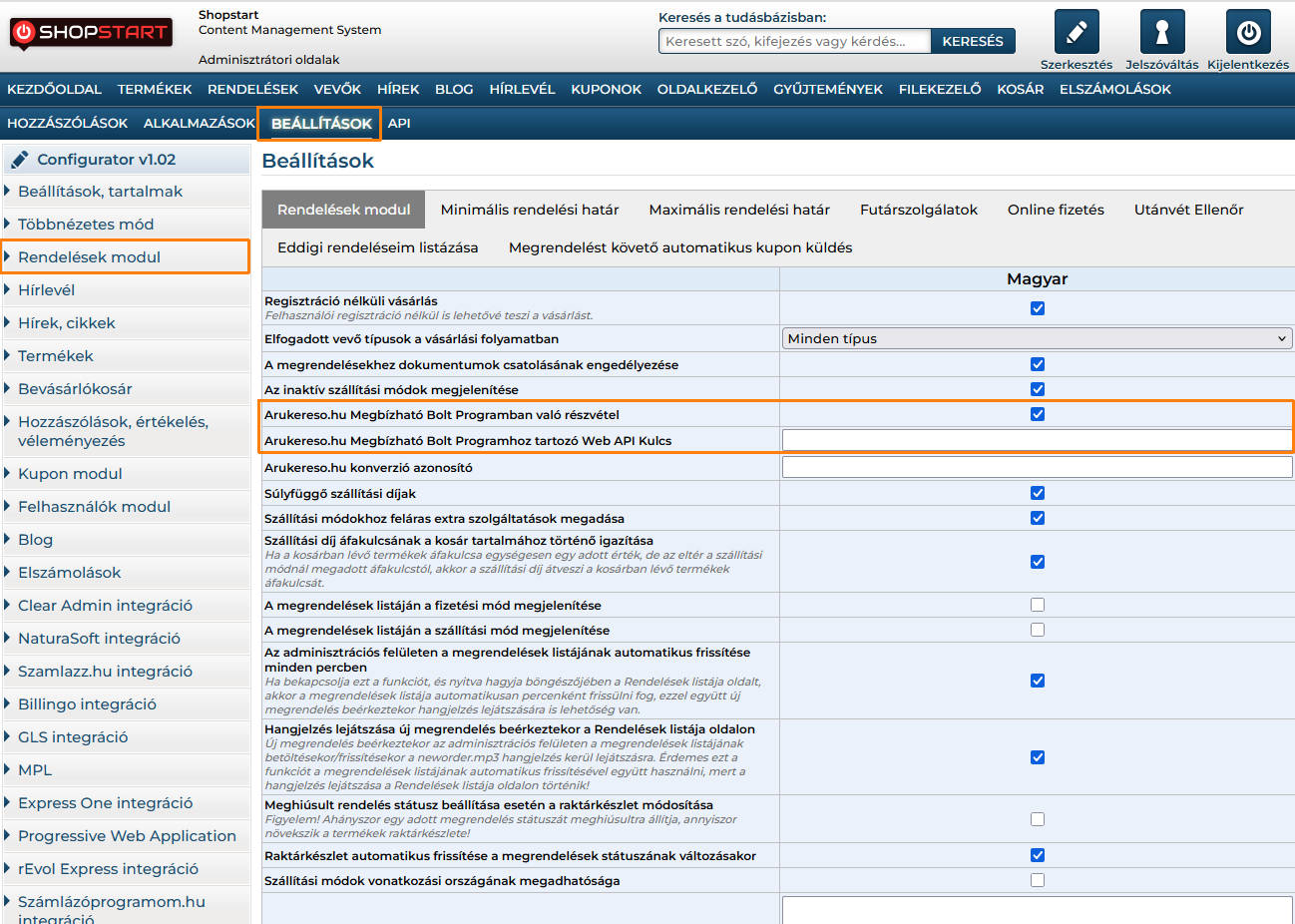Toggle dokumentumok csatolásának engedélyezése checkbox
The width and height of the screenshot is (1295, 924).
1038,364
